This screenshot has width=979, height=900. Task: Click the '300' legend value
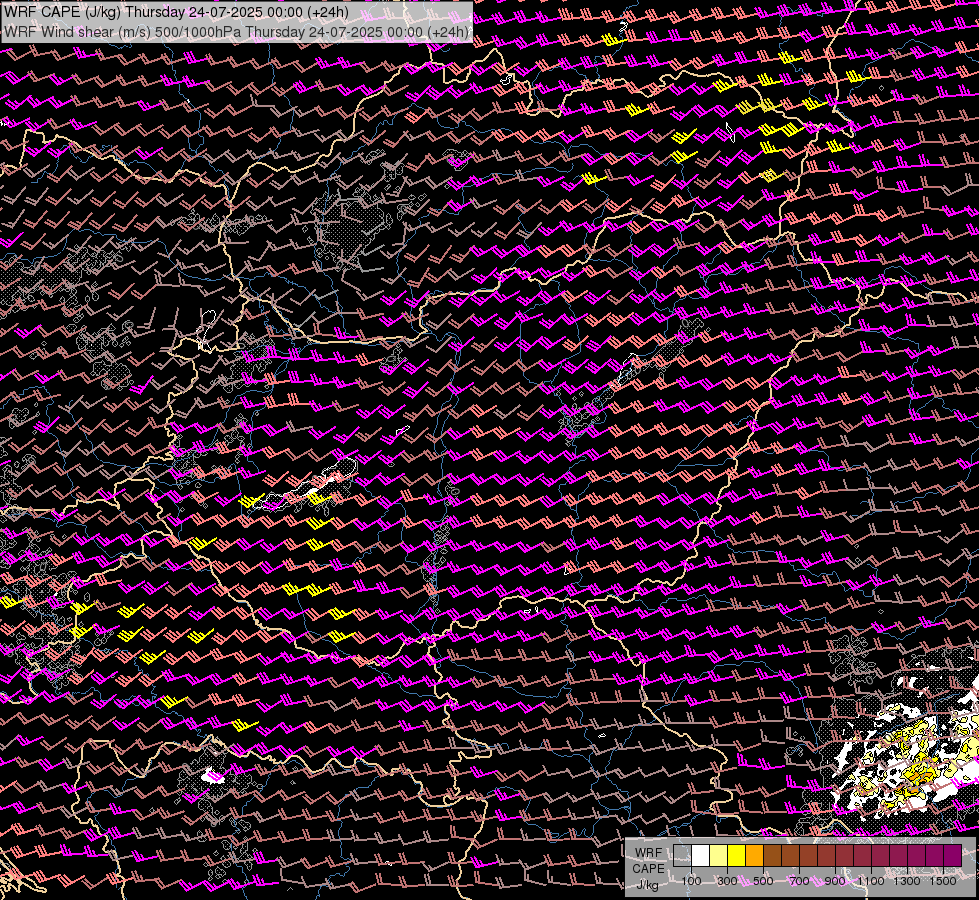point(727,881)
